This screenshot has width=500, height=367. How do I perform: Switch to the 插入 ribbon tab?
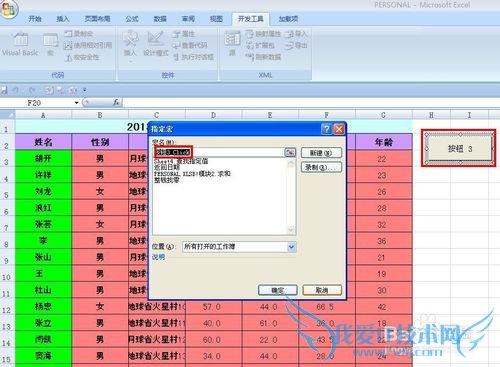pyautogui.click(x=63, y=19)
